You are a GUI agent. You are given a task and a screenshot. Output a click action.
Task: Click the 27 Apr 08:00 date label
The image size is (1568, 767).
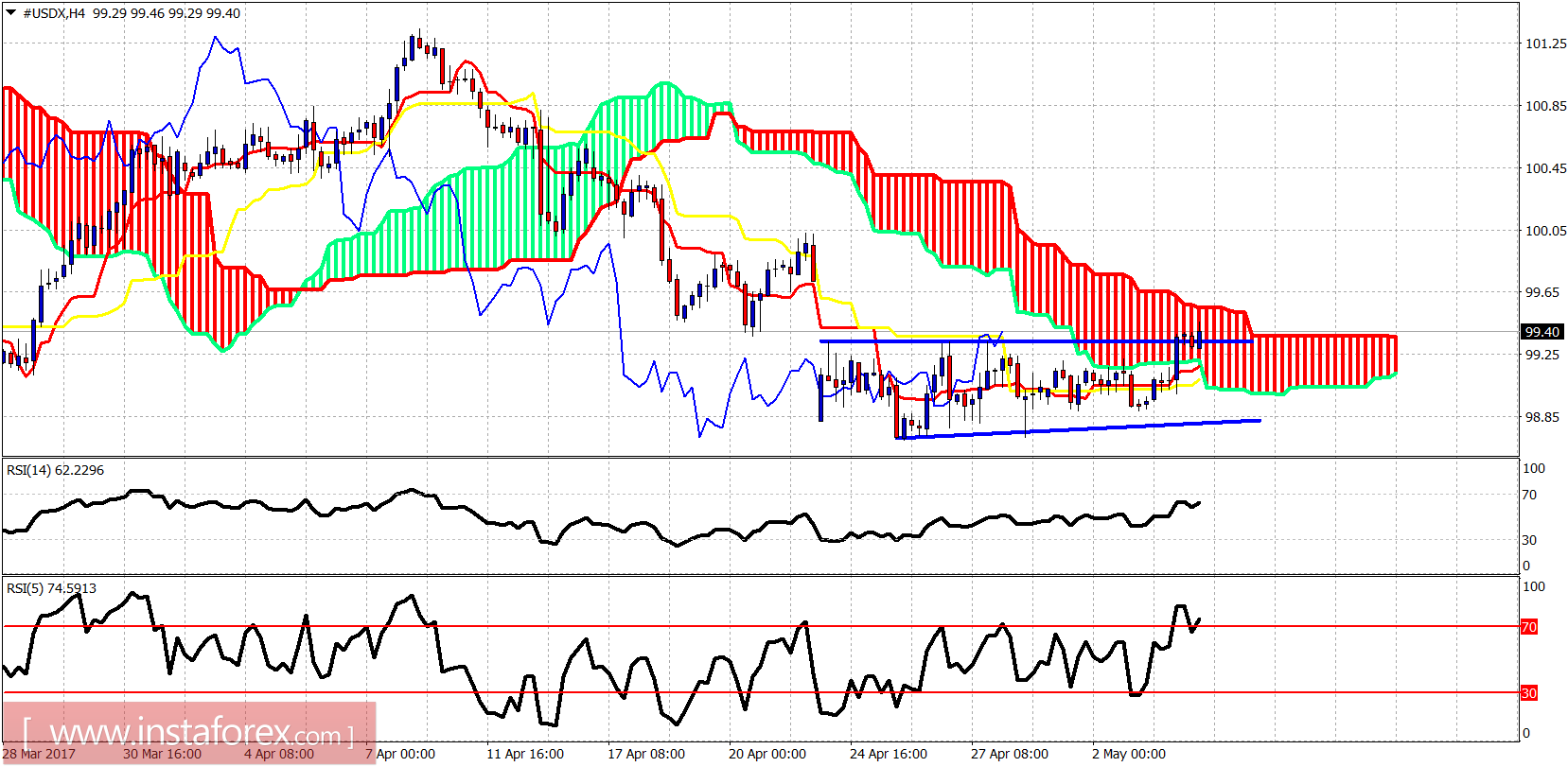1010,754
